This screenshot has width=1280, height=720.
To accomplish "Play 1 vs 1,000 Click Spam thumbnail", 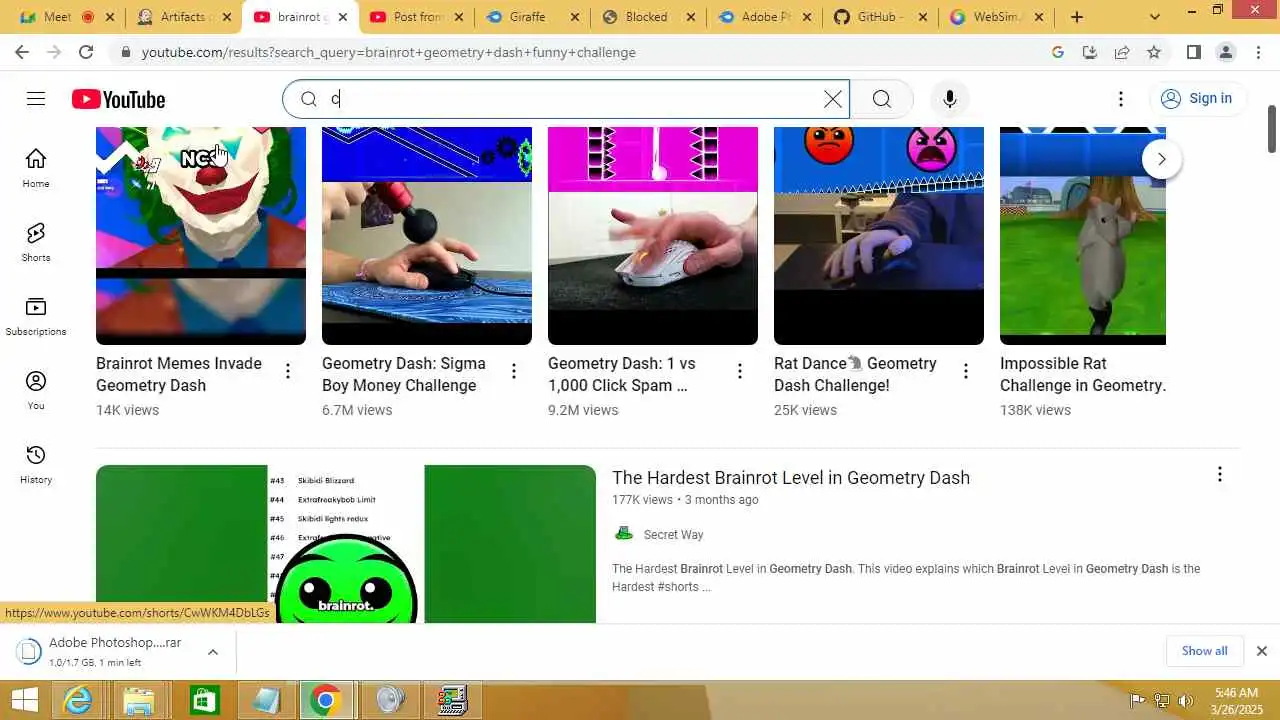I will (x=653, y=236).
